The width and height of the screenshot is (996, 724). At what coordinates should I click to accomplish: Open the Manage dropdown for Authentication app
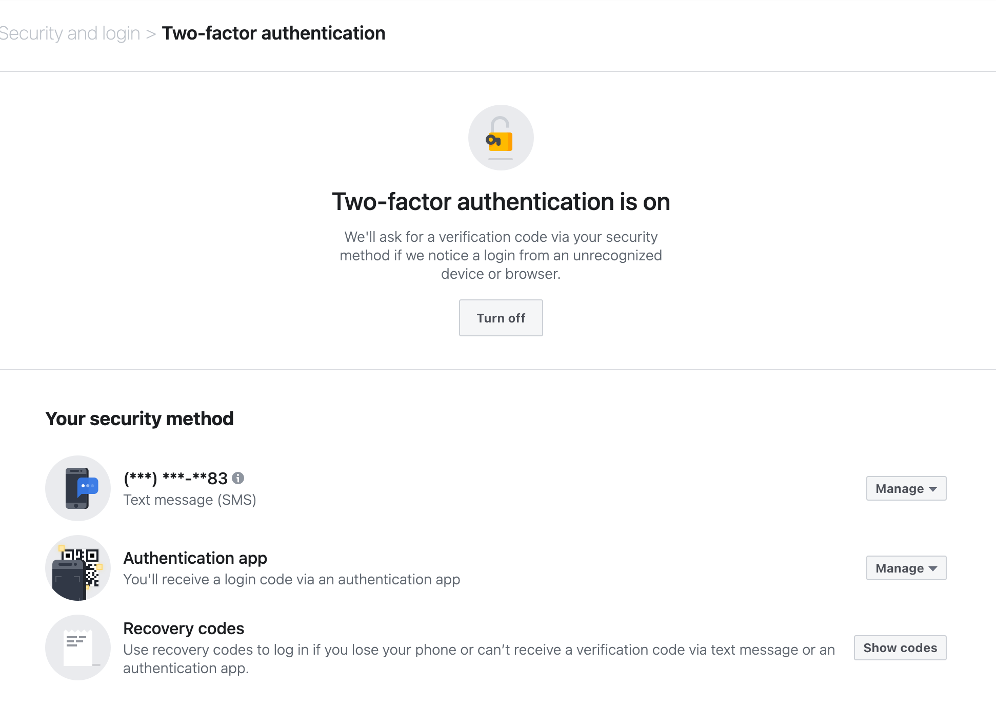(x=906, y=568)
